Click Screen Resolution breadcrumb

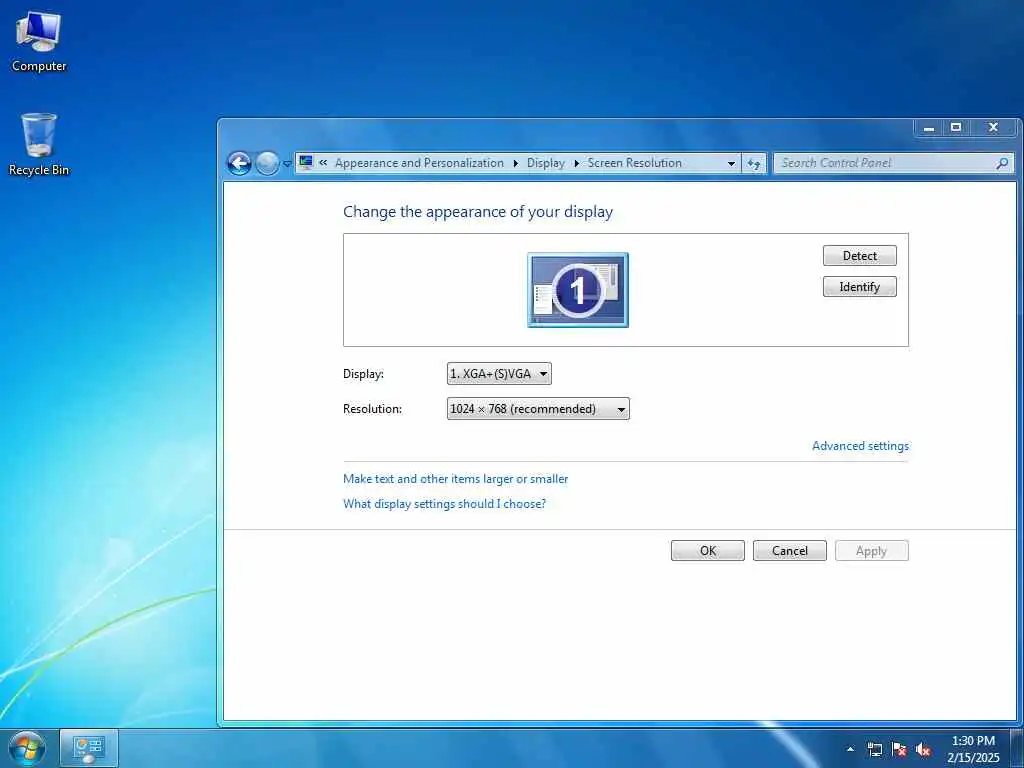click(634, 163)
